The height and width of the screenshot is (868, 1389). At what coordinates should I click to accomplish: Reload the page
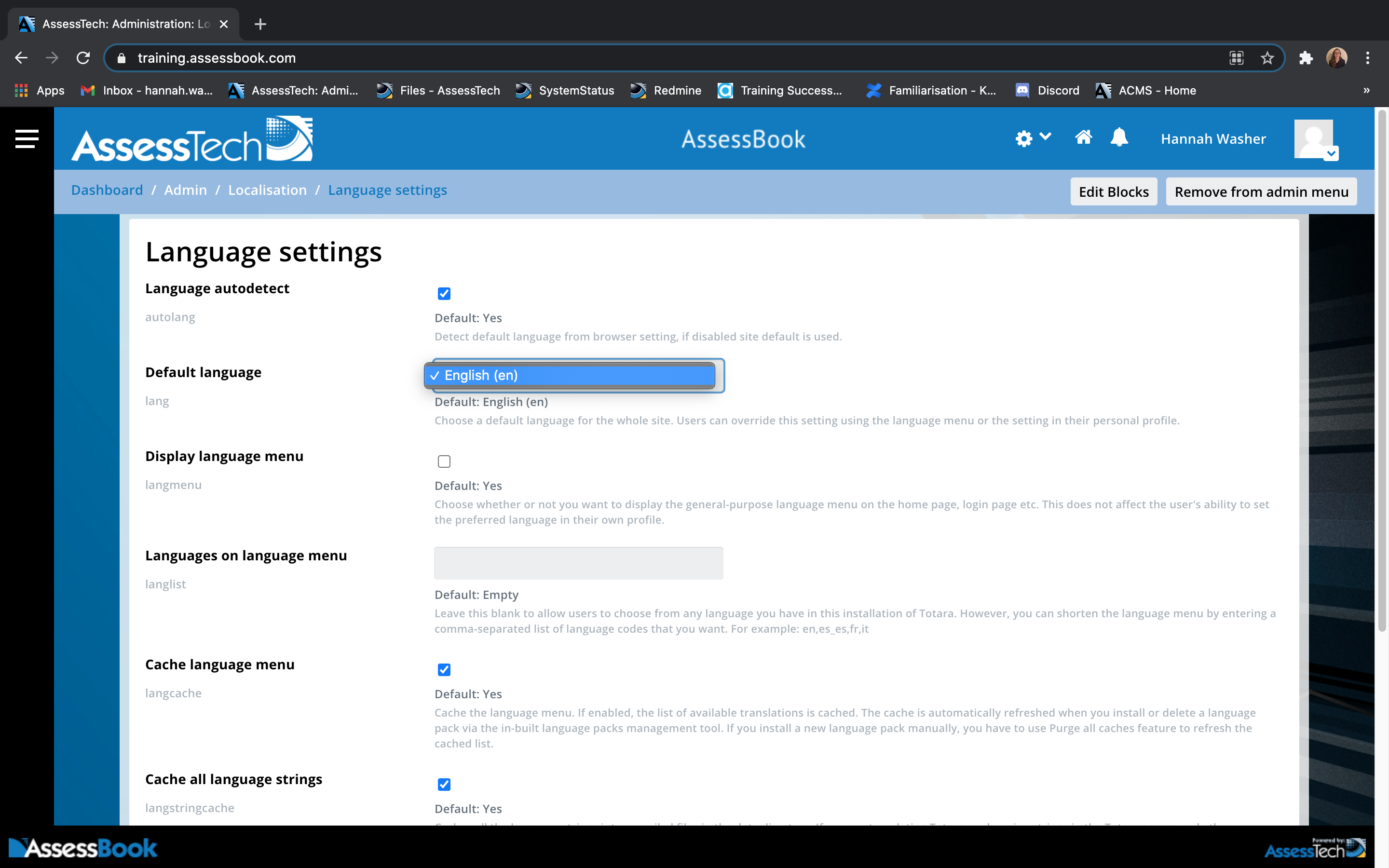[x=83, y=58]
